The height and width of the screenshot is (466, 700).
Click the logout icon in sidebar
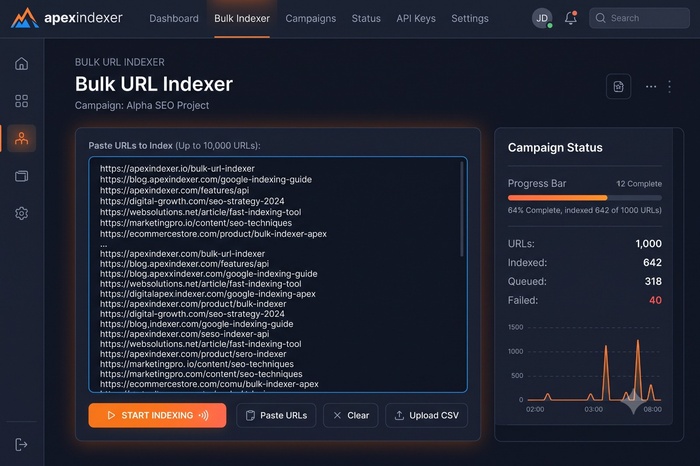(x=21, y=445)
